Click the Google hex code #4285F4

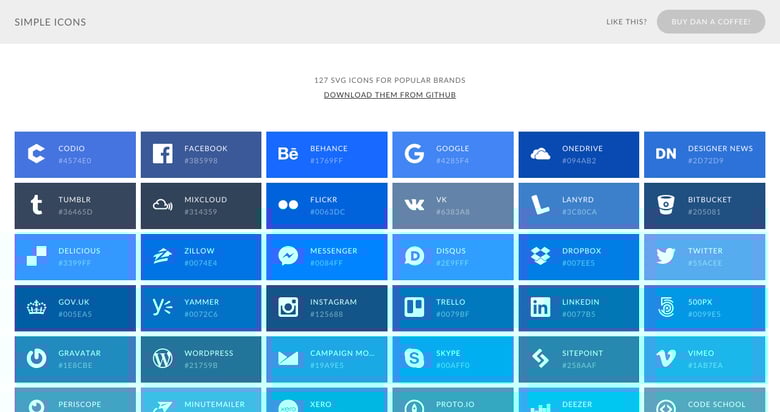[453, 161]
